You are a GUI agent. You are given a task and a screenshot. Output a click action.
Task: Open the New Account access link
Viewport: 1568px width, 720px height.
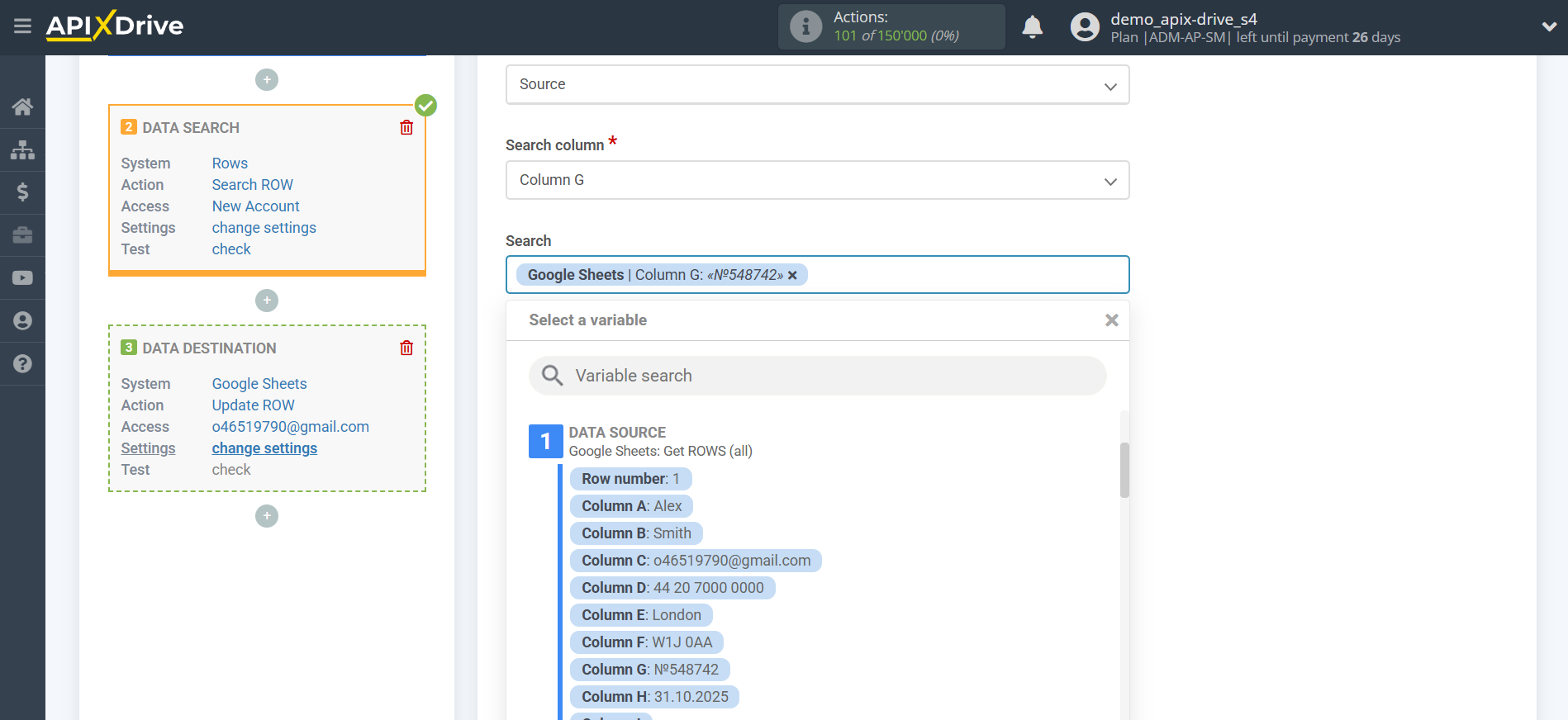[x=255, y=206]
